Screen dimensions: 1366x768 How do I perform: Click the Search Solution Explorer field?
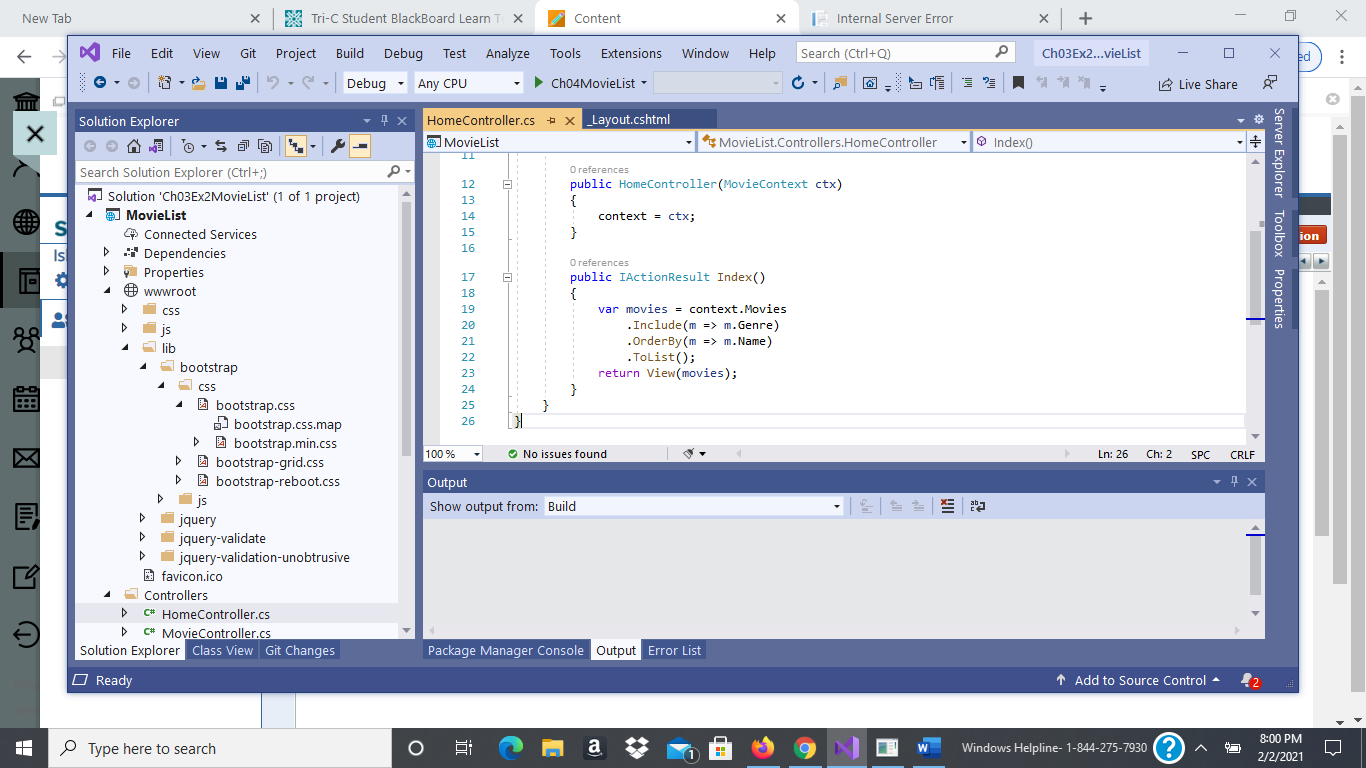click(233, 172)
